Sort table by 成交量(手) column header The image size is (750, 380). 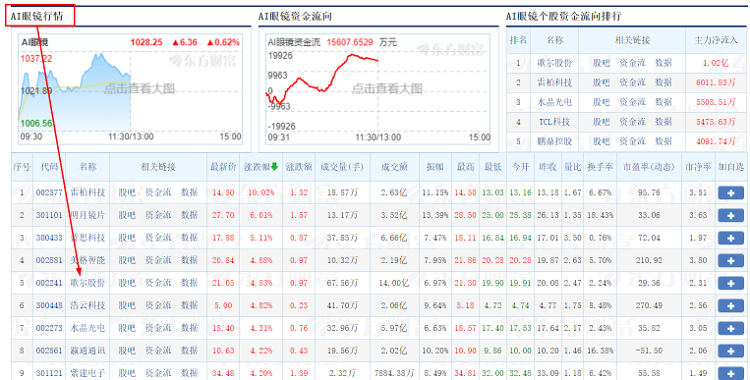(342, 167)
